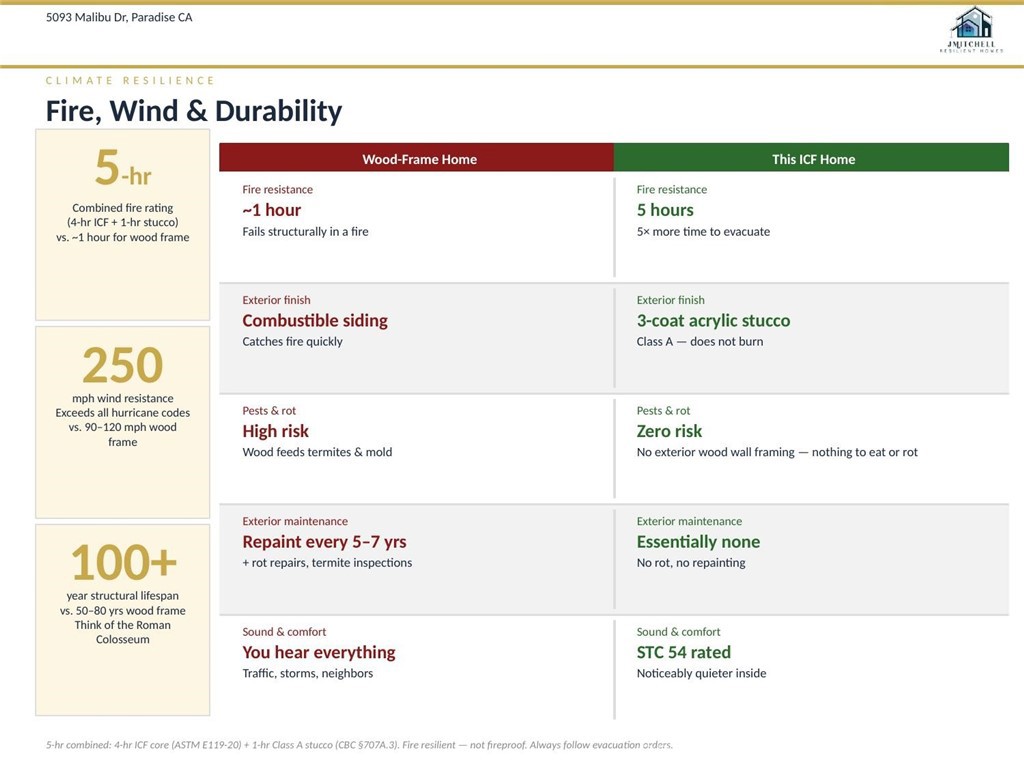Click the Climate Resilience section label
Image resolution: width=1024 pixels, height=768 pixels.
pos(130,80)
